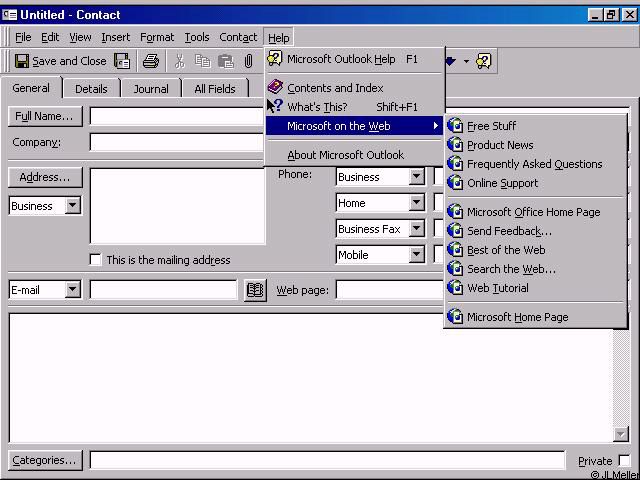Open the small toolbar dropdown arrow before help icon
The width and height of the screenshot is (640, 480).
click(466, 62)
